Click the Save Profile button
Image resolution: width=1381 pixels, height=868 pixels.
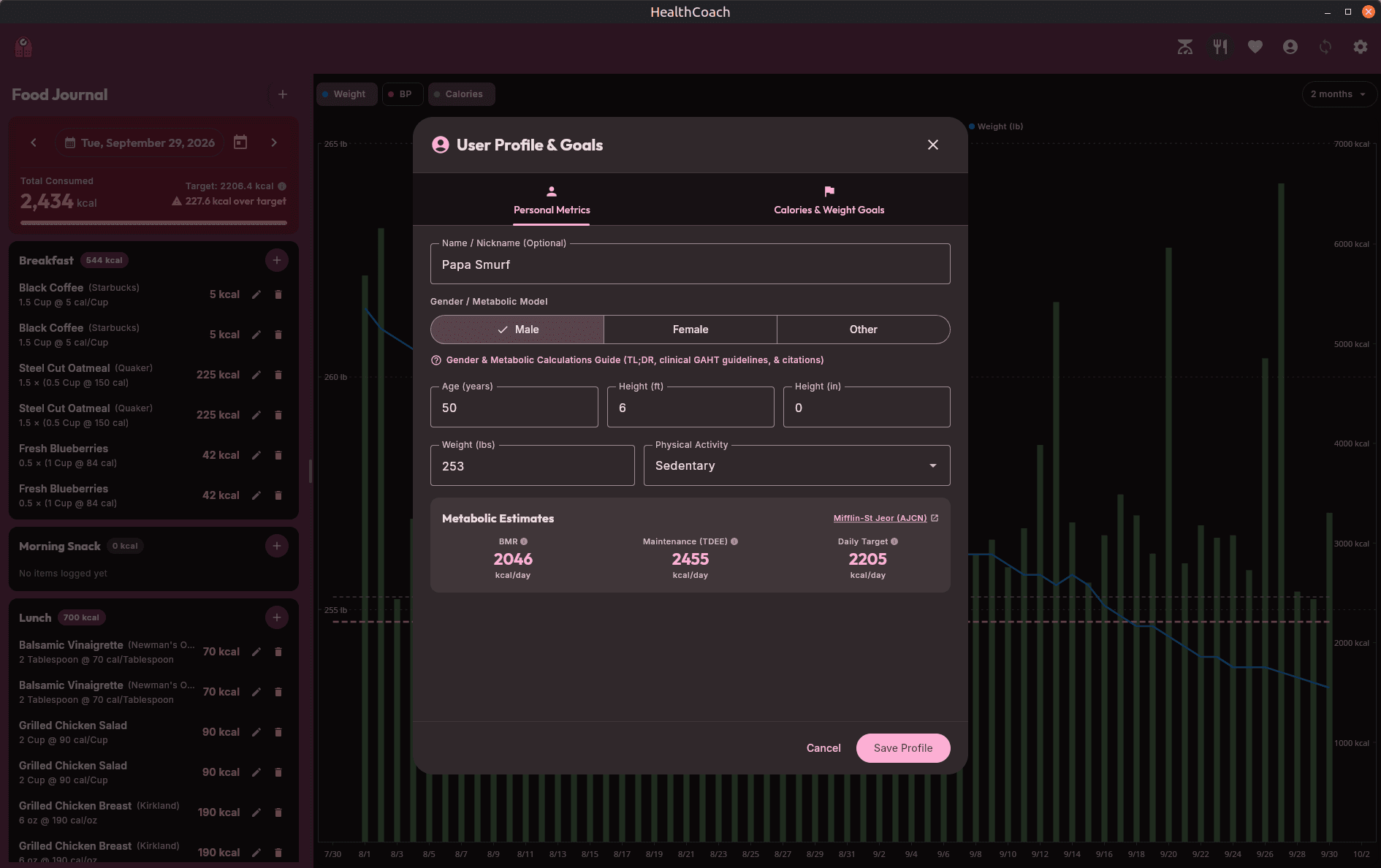[903, 748]
